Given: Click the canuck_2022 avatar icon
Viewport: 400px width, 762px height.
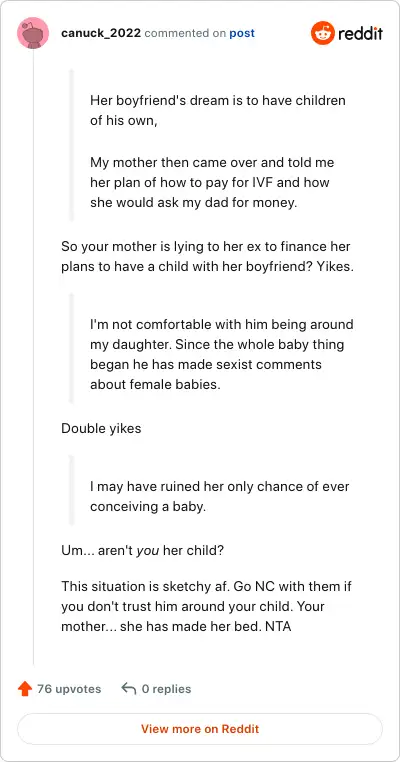Looking at the screenshot, I should pyautogui.click(x=33, y=33).
